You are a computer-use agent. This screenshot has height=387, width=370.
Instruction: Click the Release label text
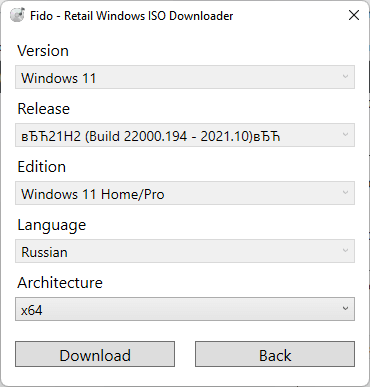pyautogui.click(x=44, y=109)
